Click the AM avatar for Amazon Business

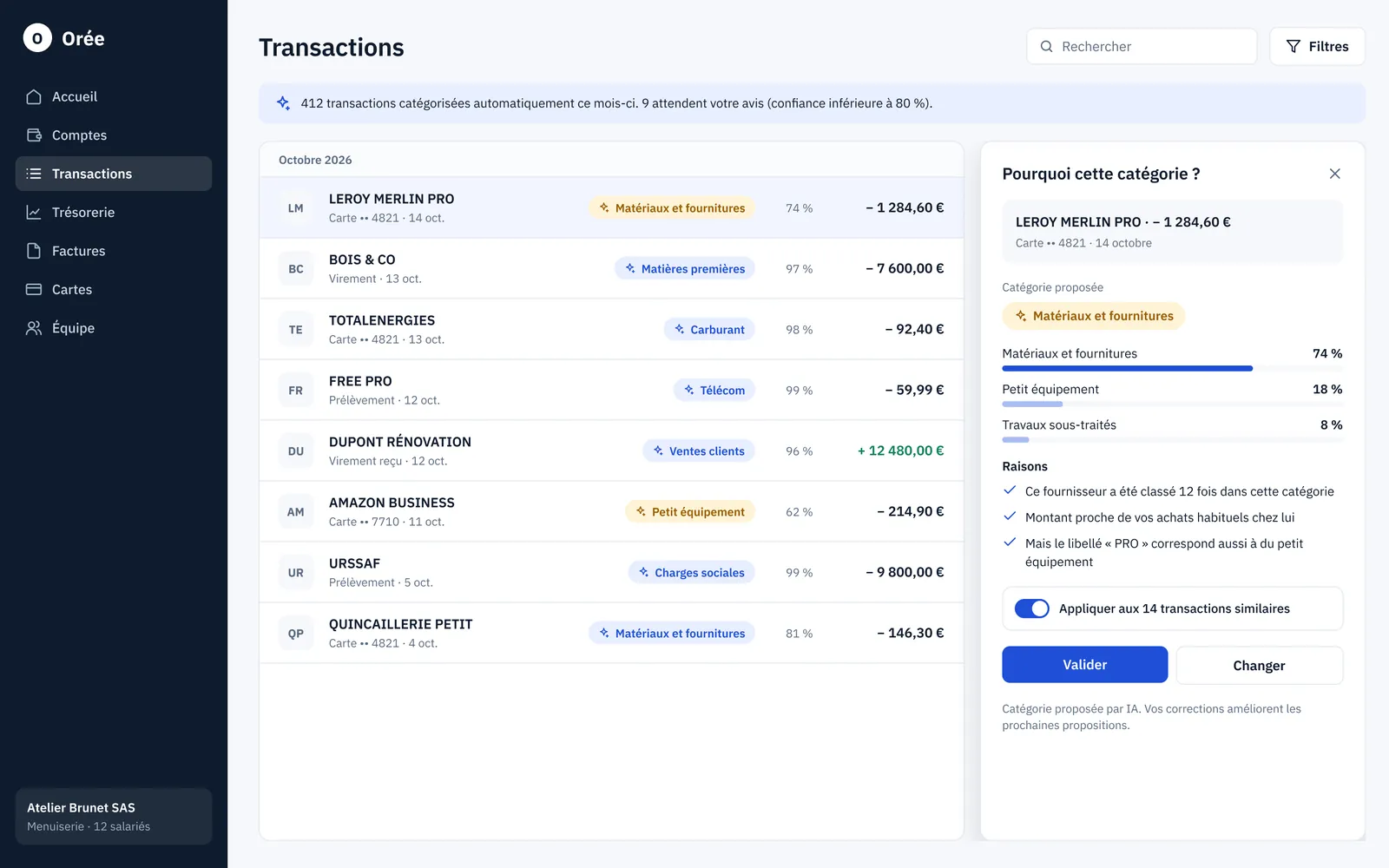296,512
